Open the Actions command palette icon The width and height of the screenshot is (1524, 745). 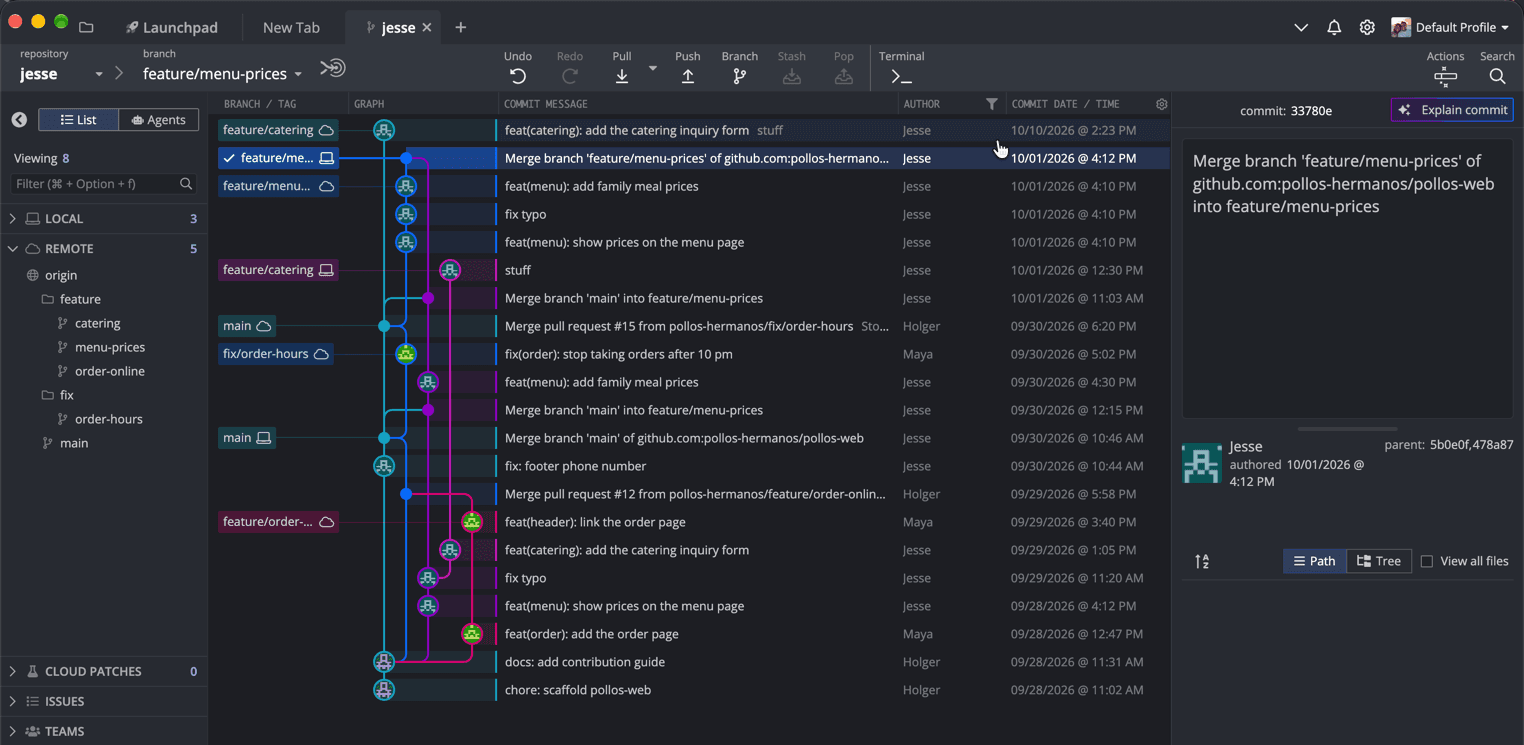pos(1445,77)
